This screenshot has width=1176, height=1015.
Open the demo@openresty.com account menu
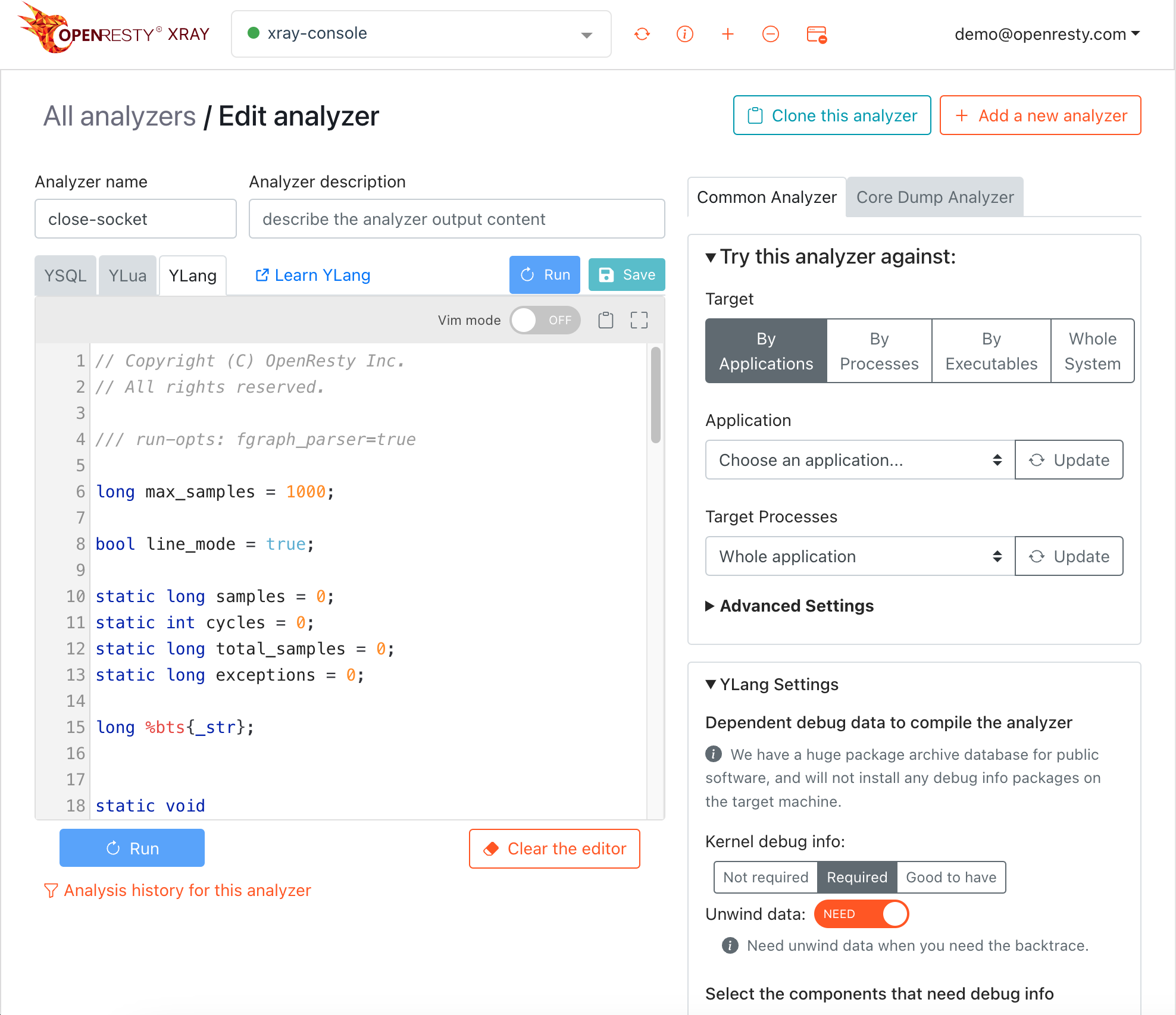point(1047,34)
